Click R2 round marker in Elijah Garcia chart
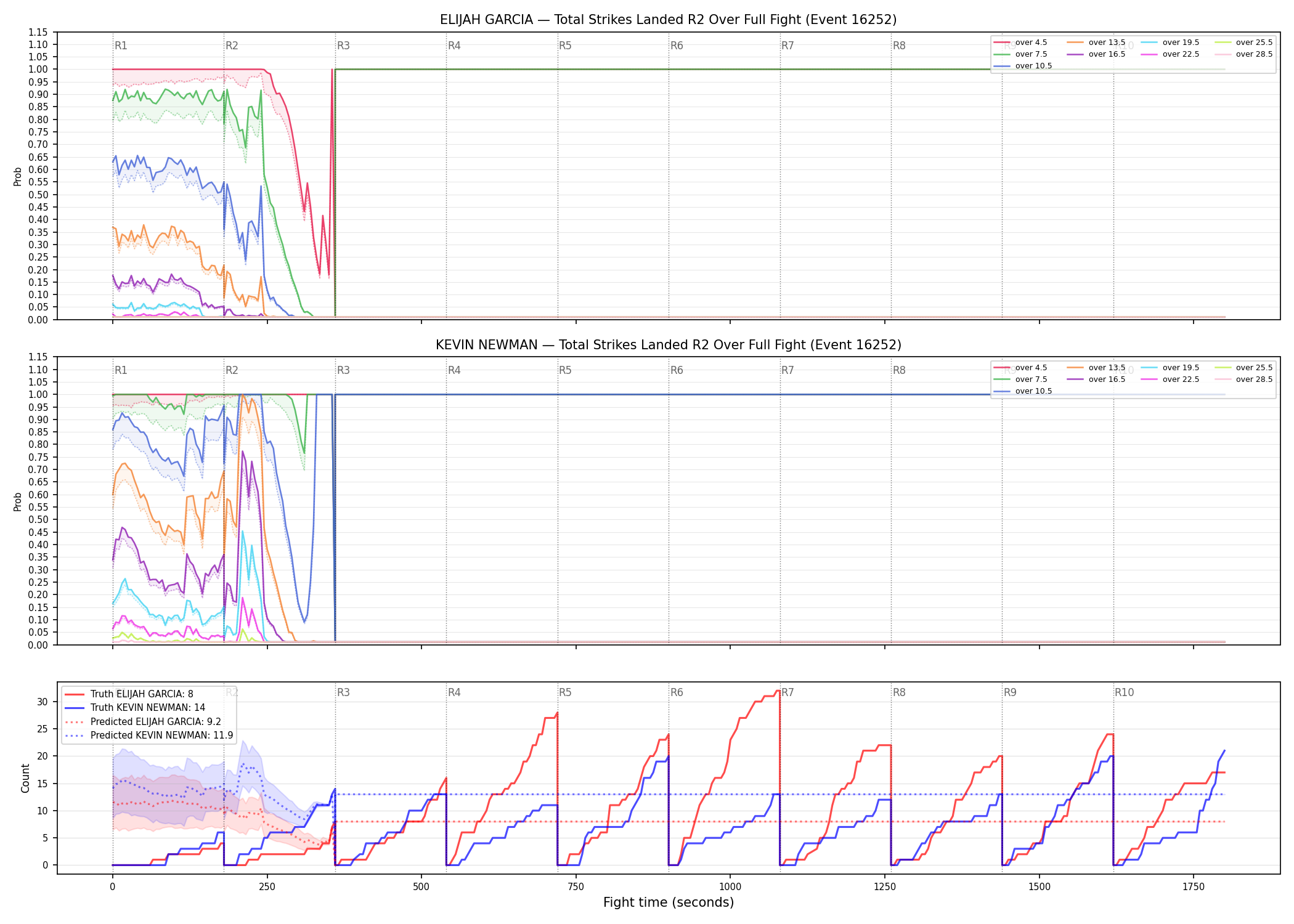 [232, 46]
